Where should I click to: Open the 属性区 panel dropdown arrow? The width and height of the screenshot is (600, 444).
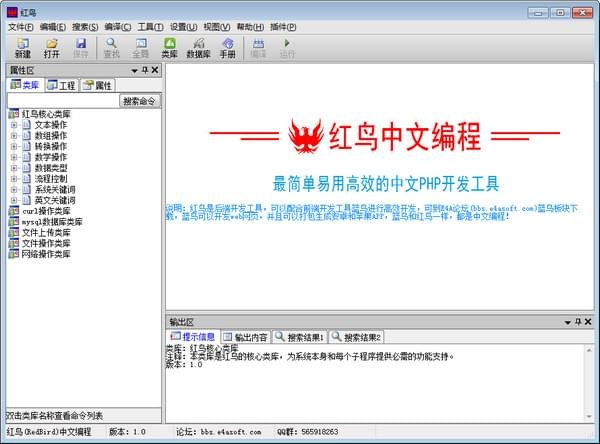point(133,71)
